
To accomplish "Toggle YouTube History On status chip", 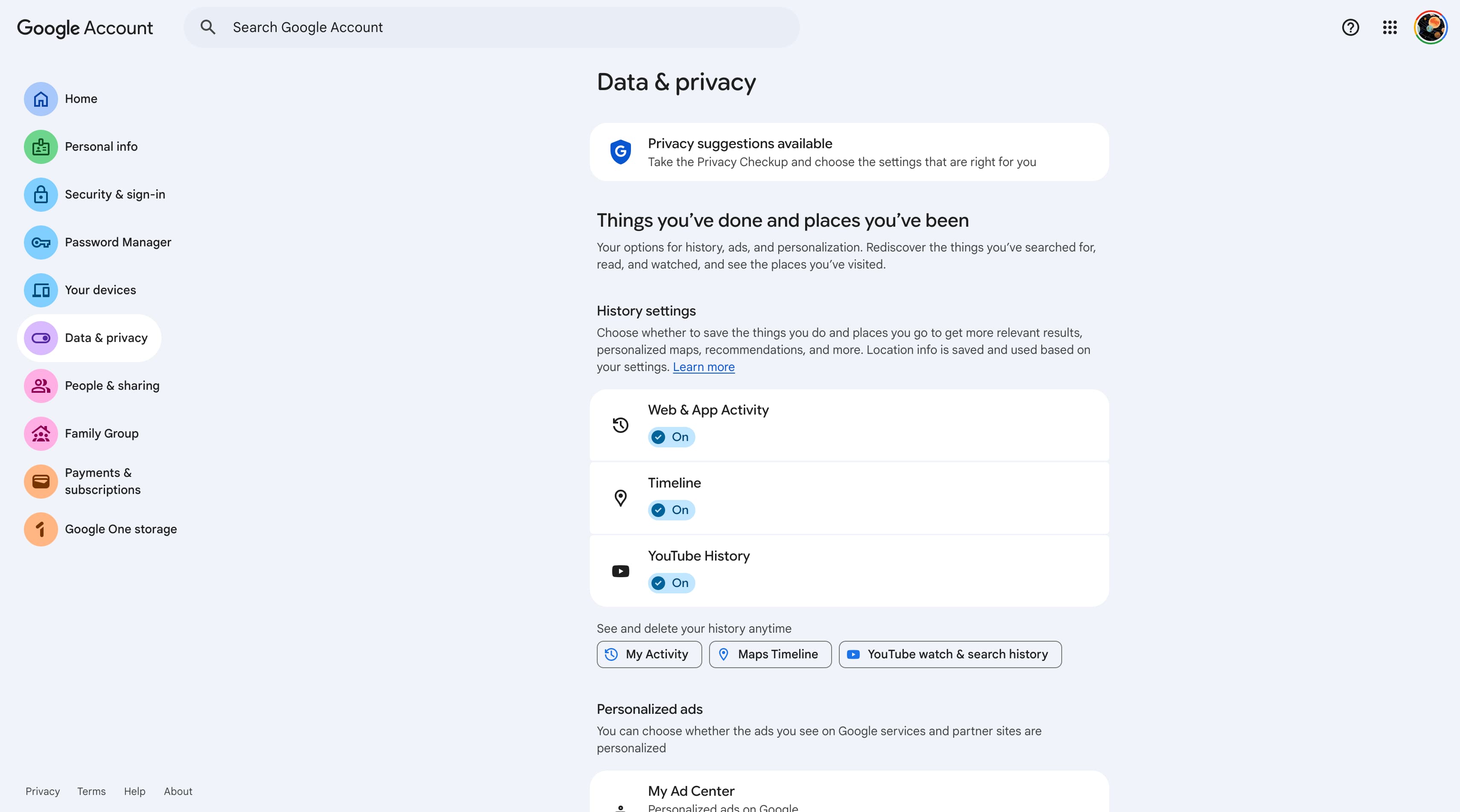I will coord(671,583).
